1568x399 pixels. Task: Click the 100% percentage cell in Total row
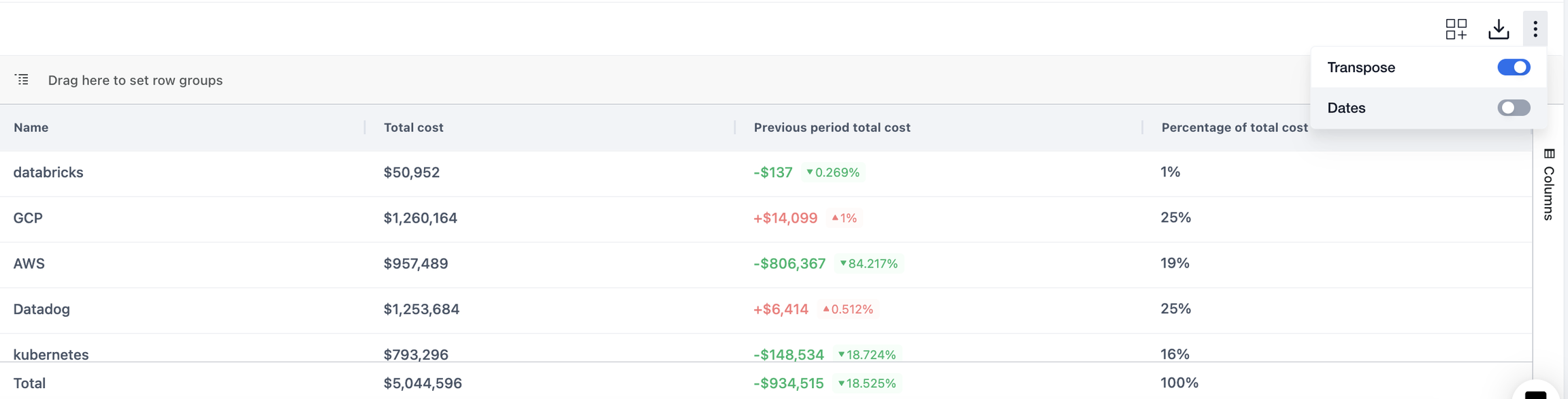(x=1179, y=383)
